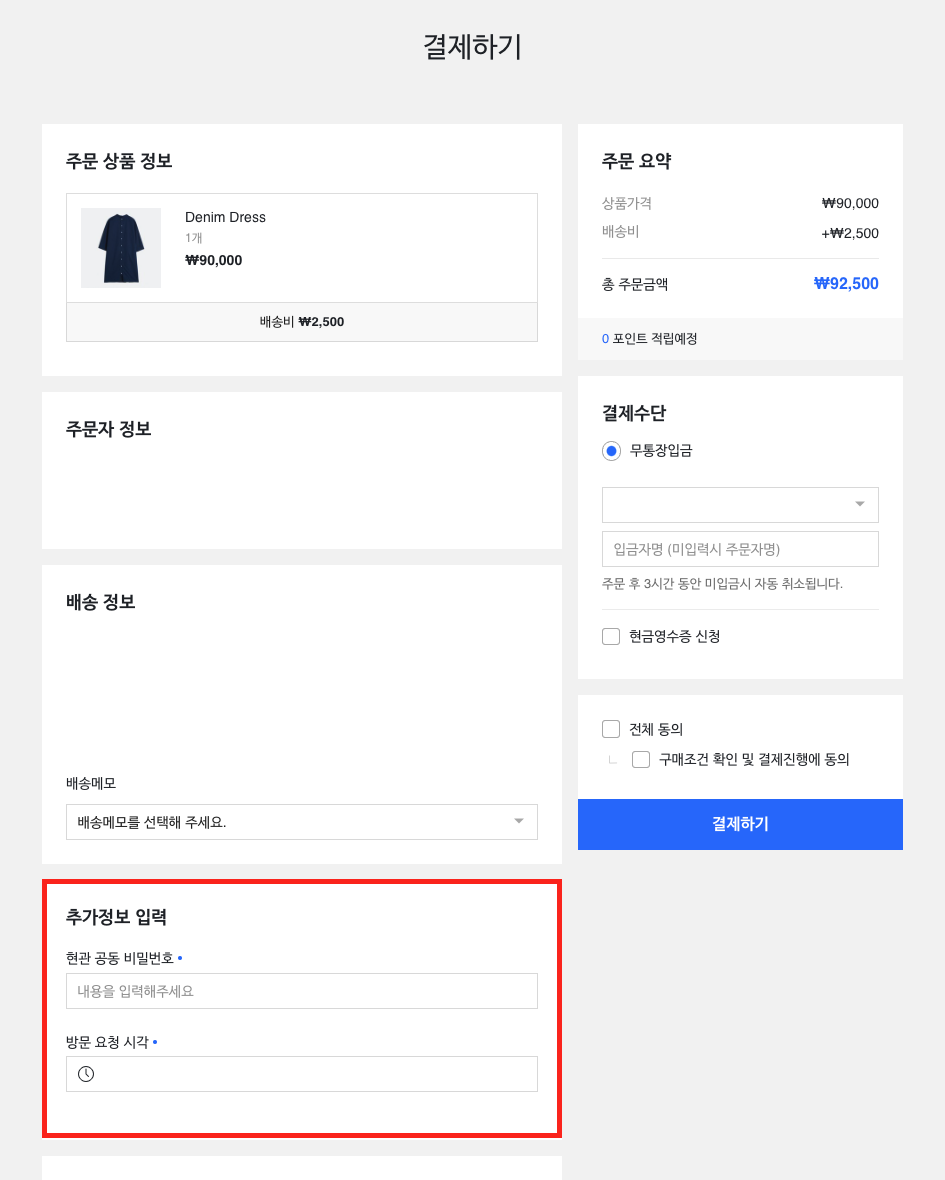
Task: Click the arrow icon on 배송메모 select box
Action: click(x=518, y=822)
